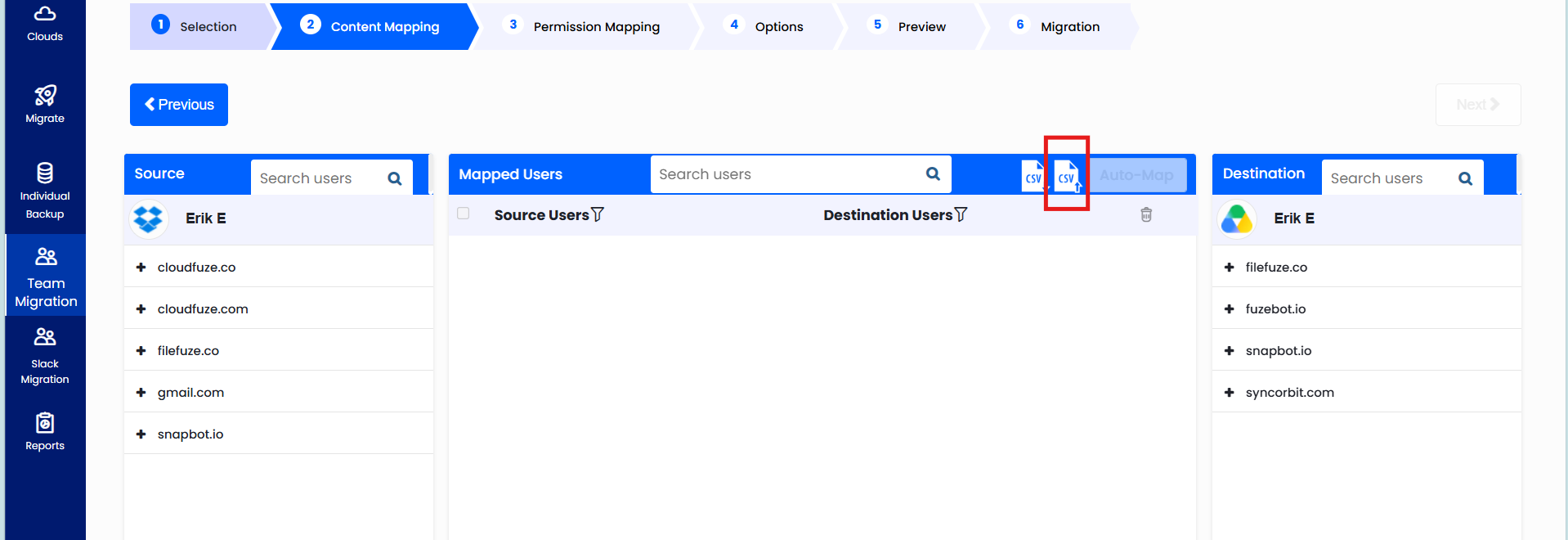Click Erik E in Source panel
Screen dimensions: 1568x540
pyautogui.click(x=206, y=218)
